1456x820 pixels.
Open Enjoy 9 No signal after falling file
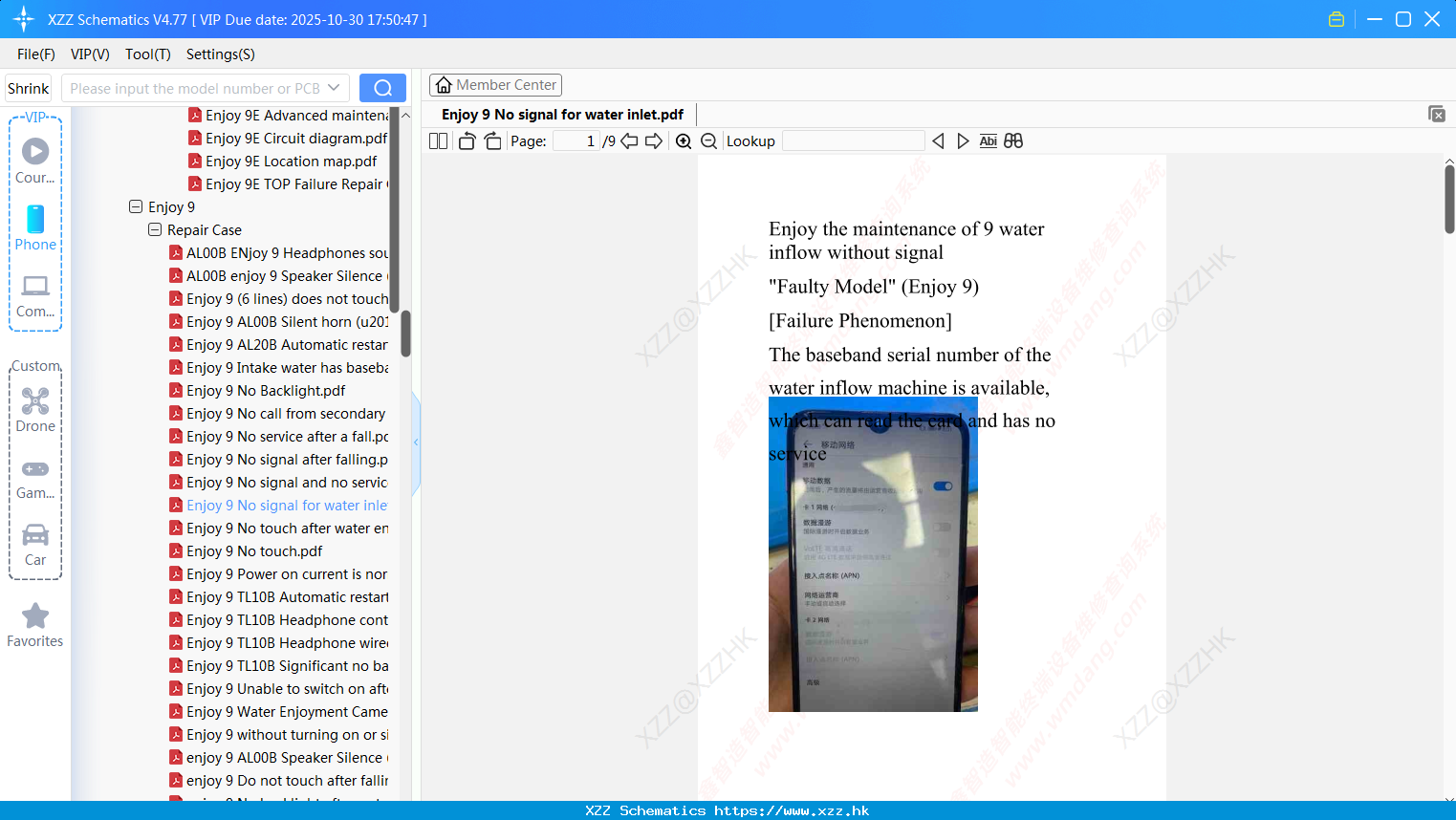[x=279, y=459]
